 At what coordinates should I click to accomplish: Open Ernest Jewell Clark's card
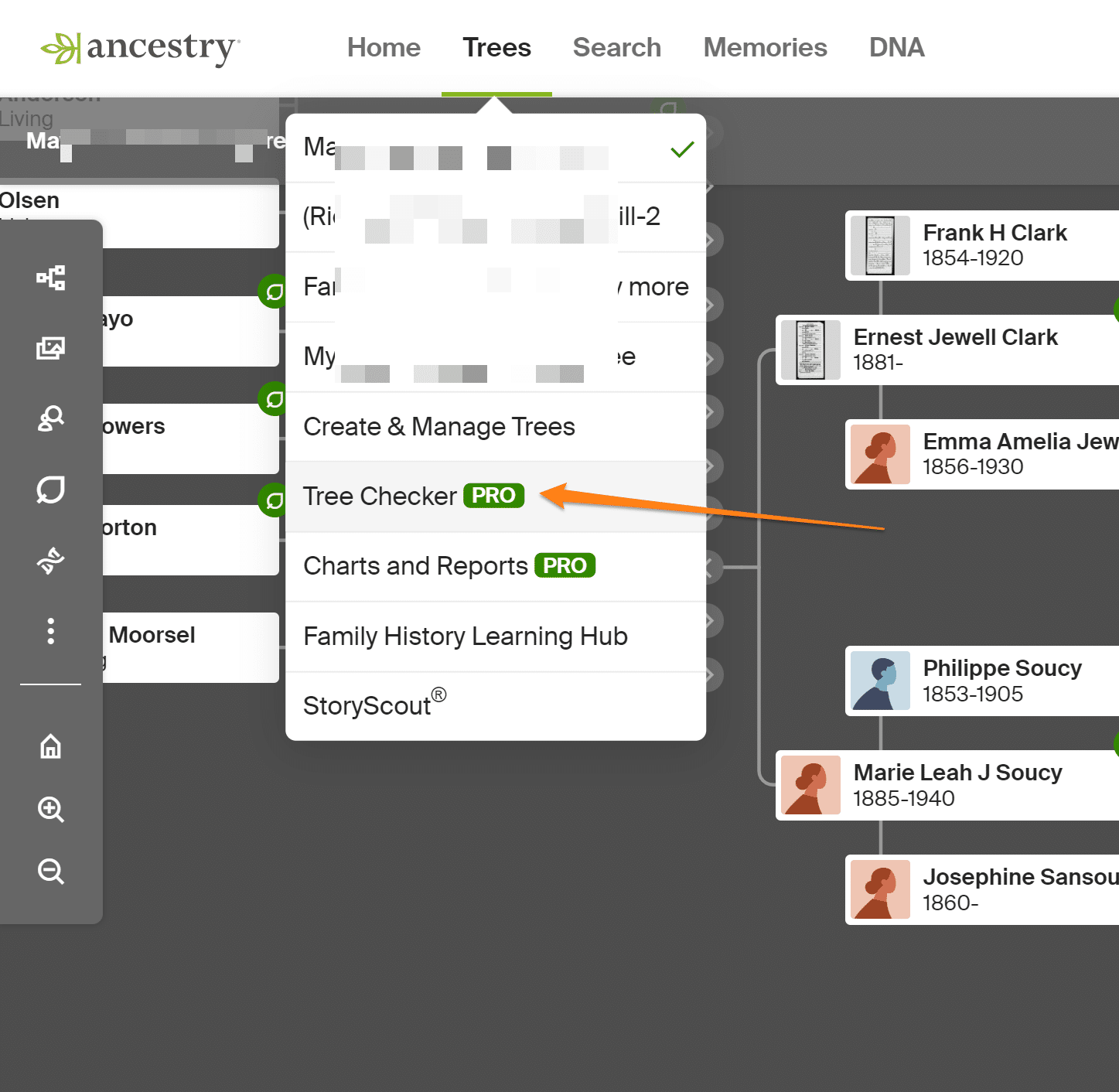947,350
